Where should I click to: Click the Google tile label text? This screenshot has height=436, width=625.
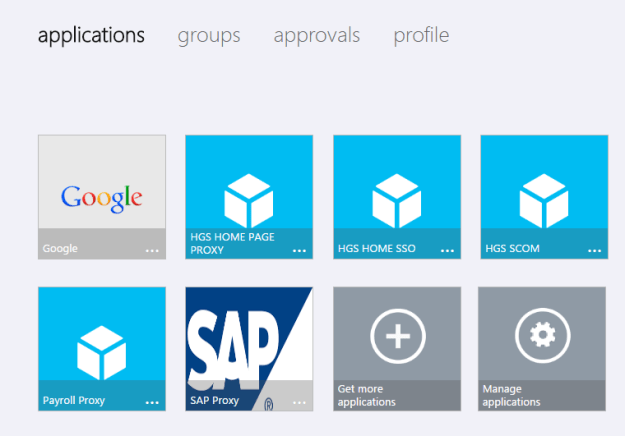60,249
